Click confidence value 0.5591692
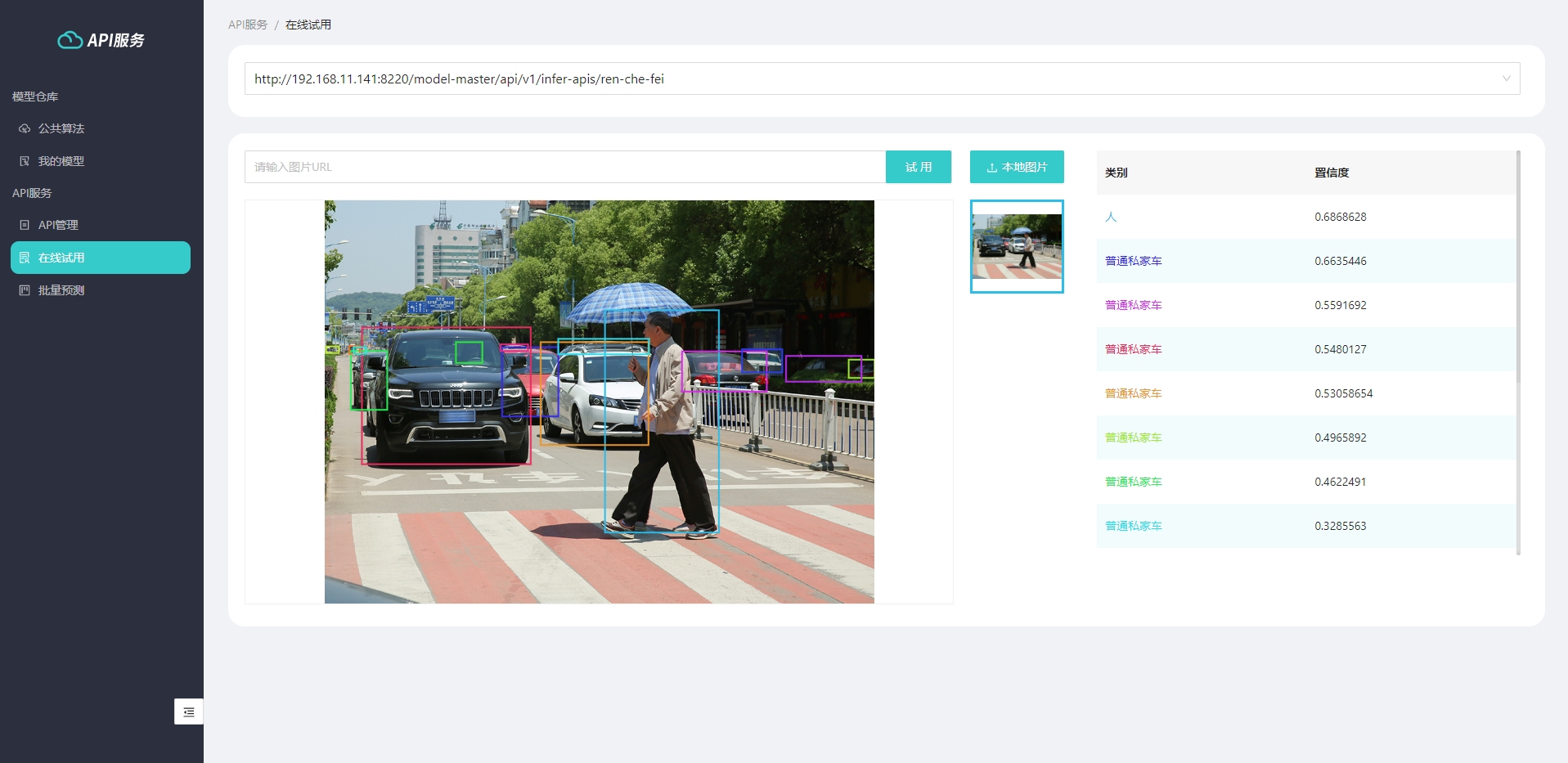The width and height of the screenshot is (1568, 763). (x=1341, y=305)
